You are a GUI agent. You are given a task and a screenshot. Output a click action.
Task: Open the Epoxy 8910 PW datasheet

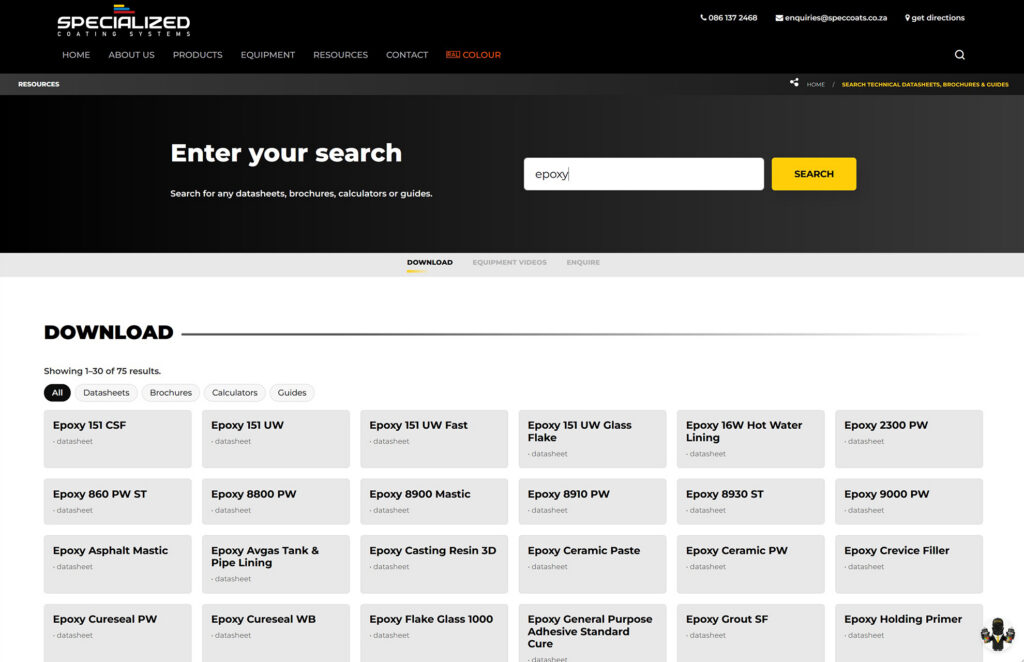click(x=592, y=501)
